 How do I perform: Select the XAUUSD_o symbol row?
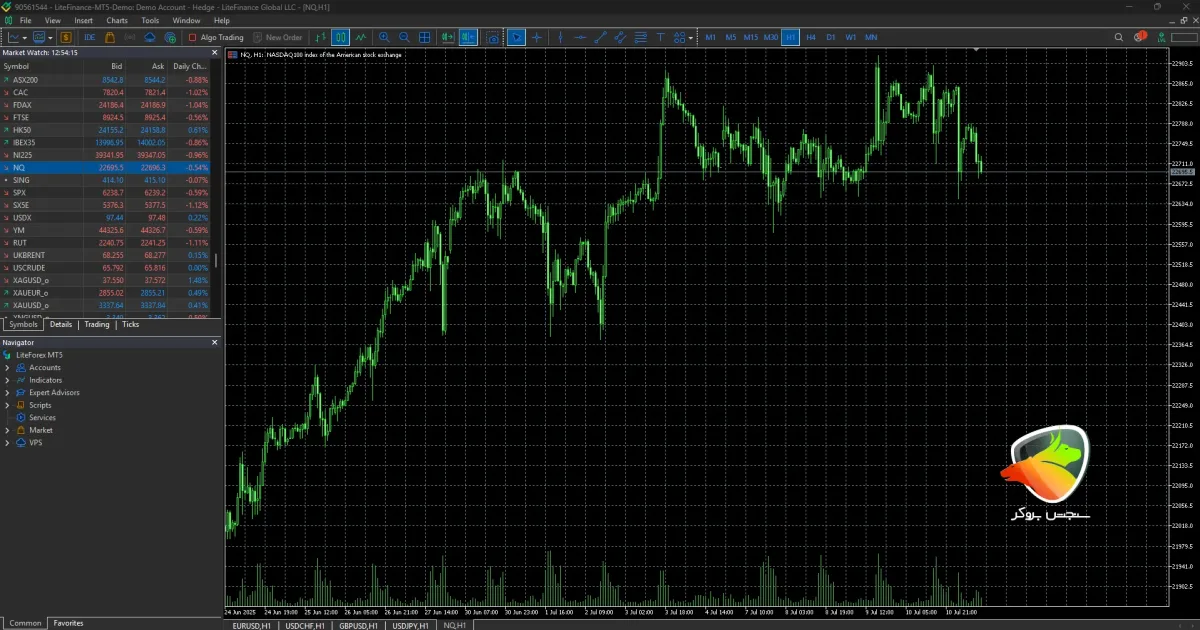coord(106,305)
